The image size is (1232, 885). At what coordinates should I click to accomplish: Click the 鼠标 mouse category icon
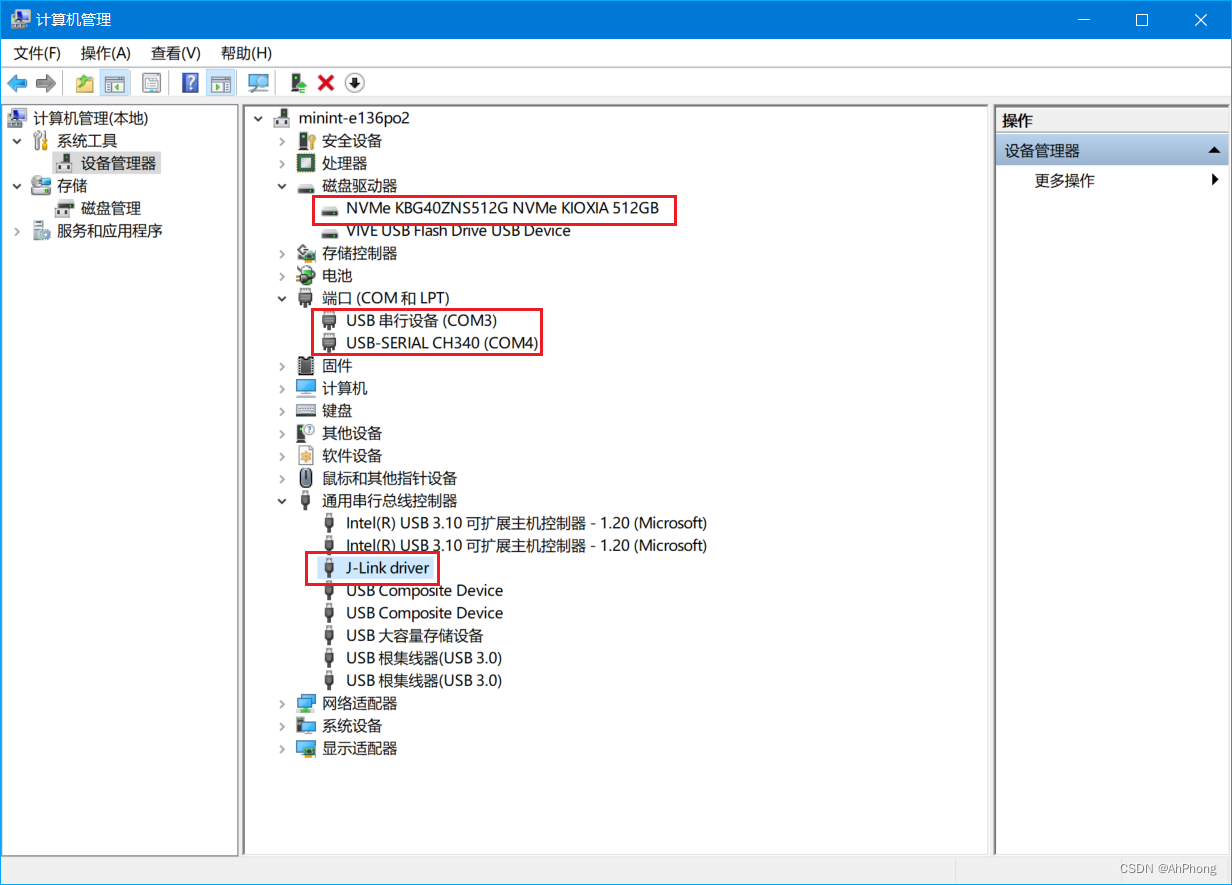point(307,478)
